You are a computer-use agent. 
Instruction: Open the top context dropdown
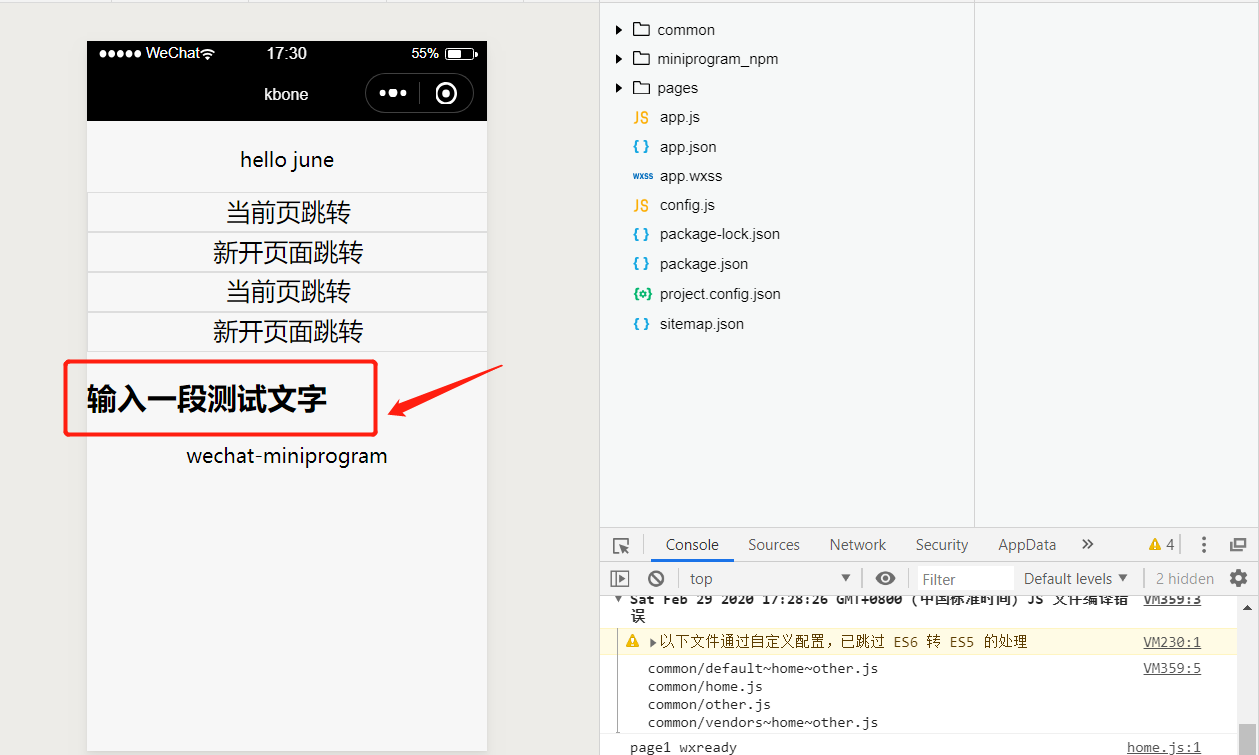(770, 578)
